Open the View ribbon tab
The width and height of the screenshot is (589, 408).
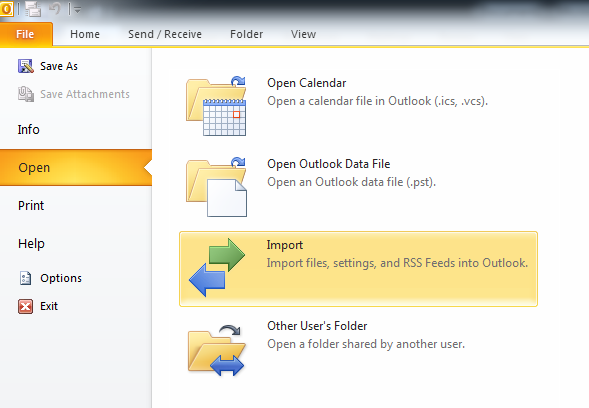pyautogui.click(x=303, y=34)
